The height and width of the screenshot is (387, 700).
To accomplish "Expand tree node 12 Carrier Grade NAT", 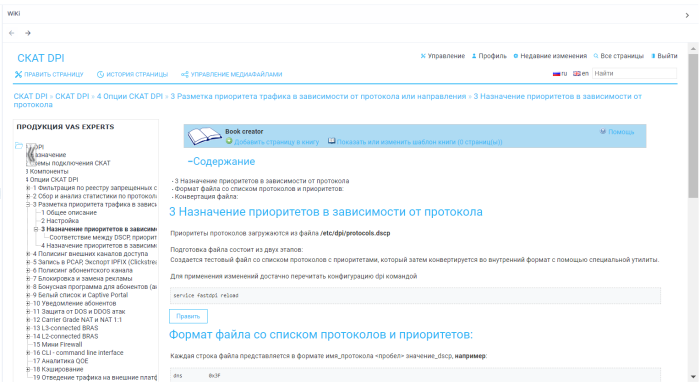I will 28,320.
